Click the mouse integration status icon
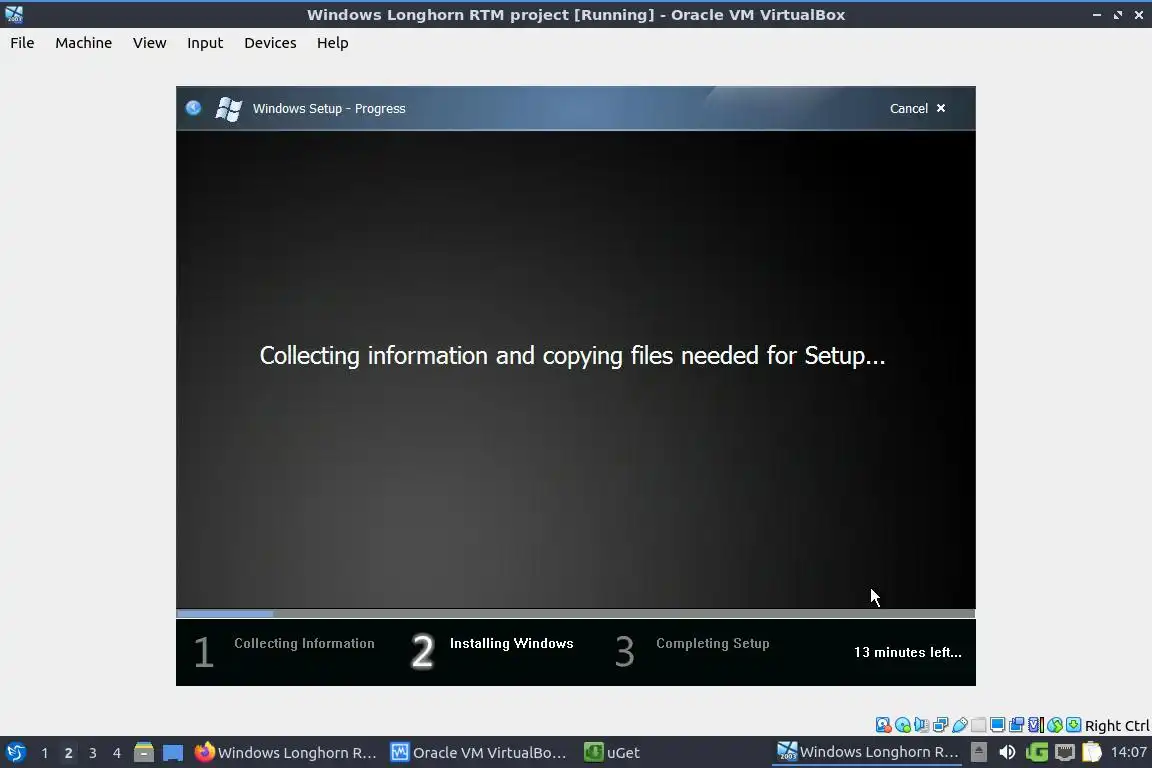Viewport: 1152px width, 768px height. (x=1055, y=725)
